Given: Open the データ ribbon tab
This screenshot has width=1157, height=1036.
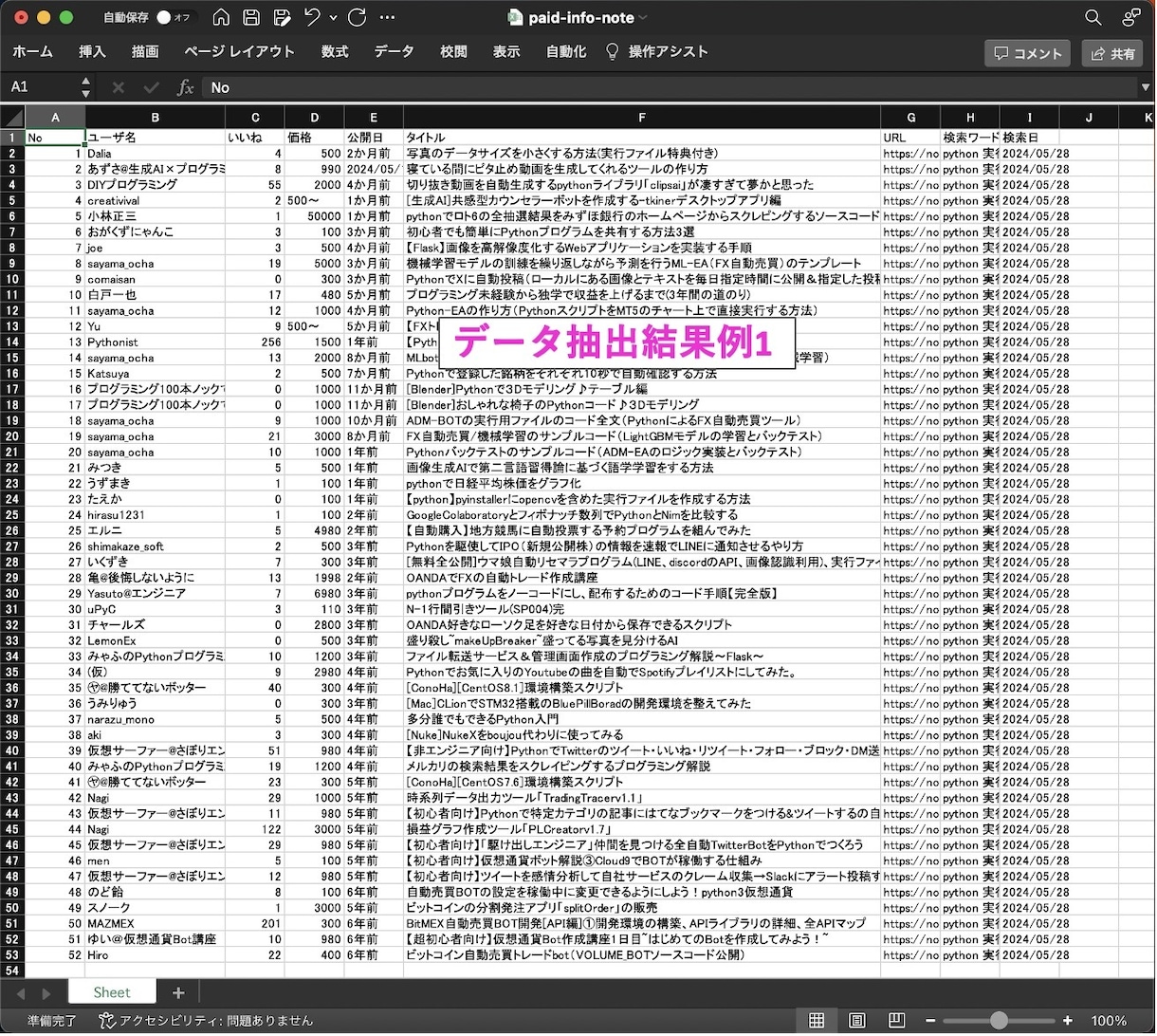Looking at the screenshot, I should coord(394,51).
